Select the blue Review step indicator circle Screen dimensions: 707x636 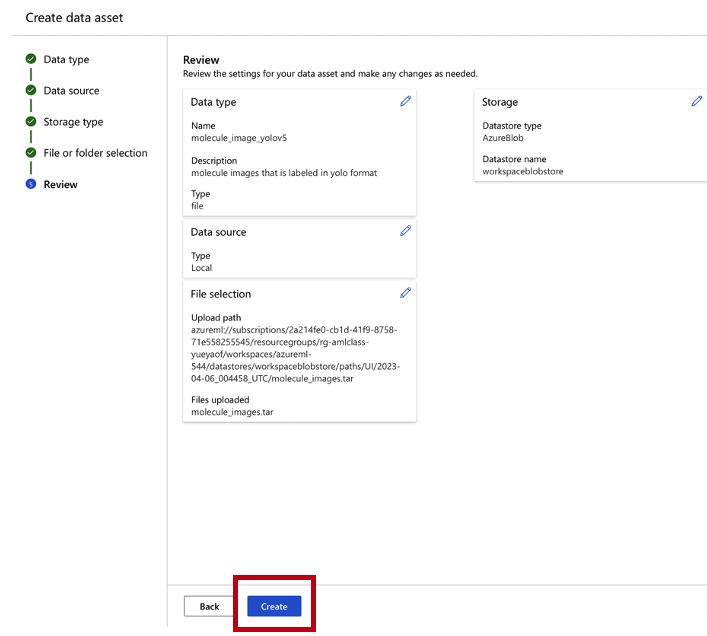point(31,184)
